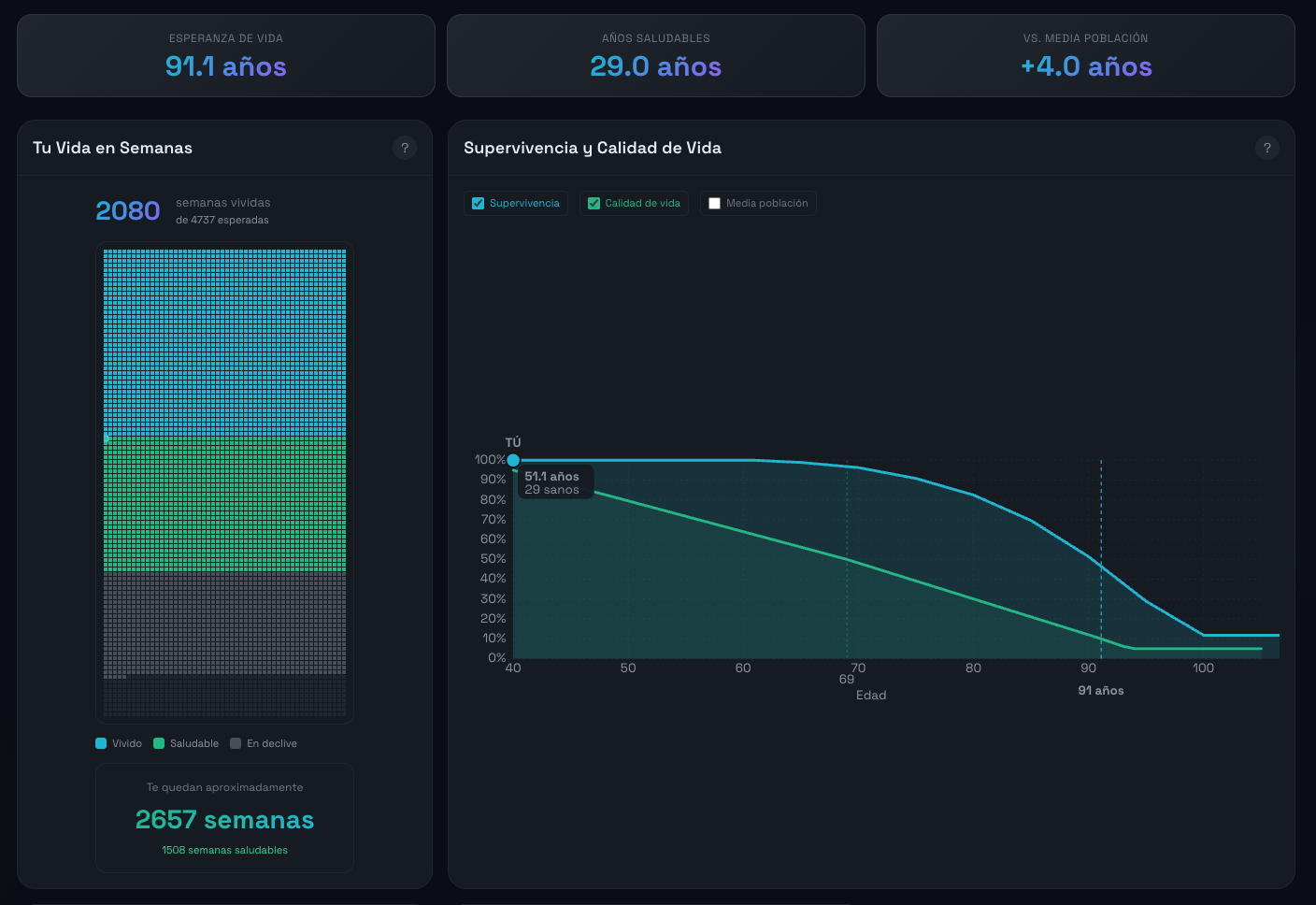Click the Saludable legend green swatch
This screenshot has width=1316, height=905.
click(x=159, y=743)
